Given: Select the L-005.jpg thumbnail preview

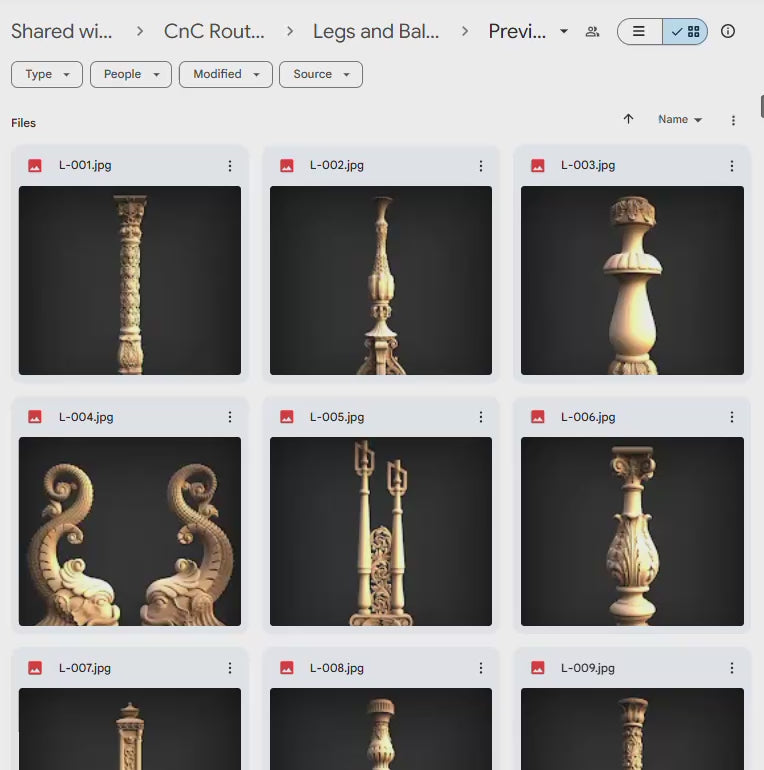Looking at the screenshot, I should pos(381,531).
